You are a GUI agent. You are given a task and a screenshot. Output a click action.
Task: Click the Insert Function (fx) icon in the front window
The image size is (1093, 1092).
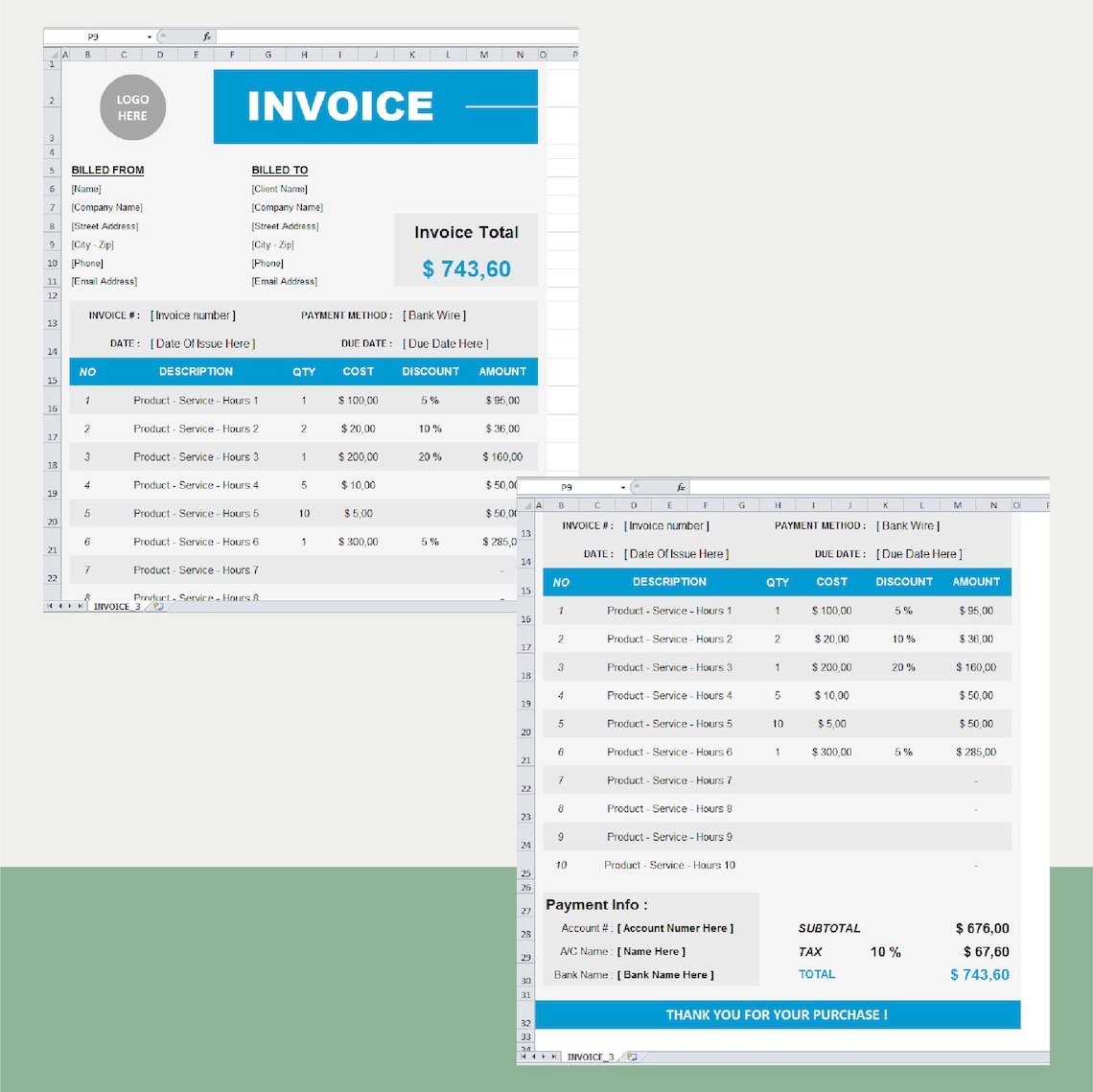pos(206,36)
